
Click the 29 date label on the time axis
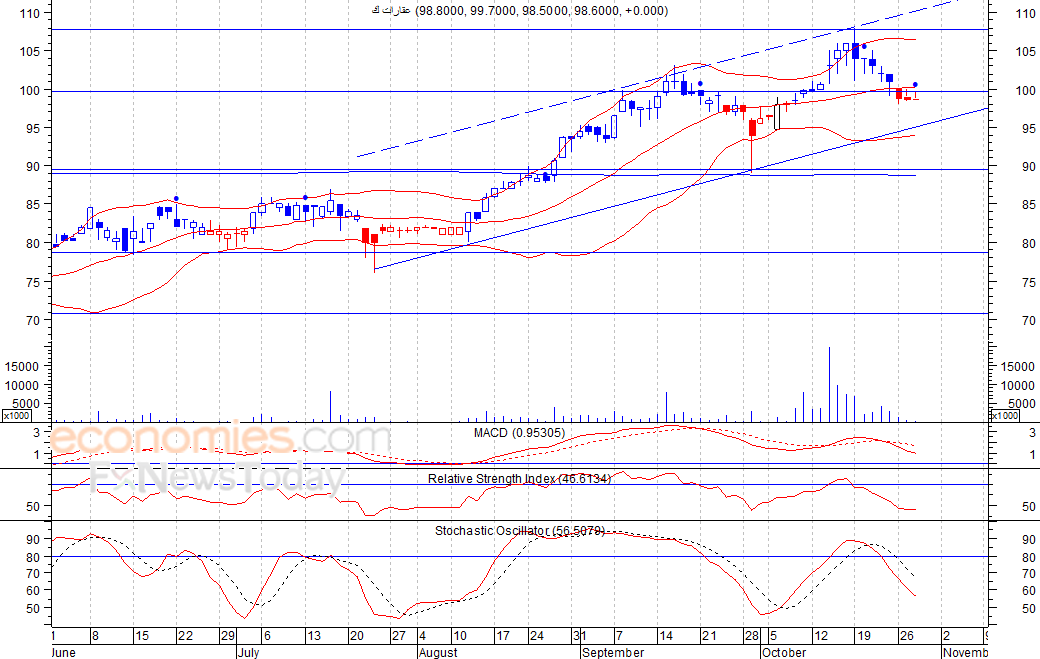(228, 636)
